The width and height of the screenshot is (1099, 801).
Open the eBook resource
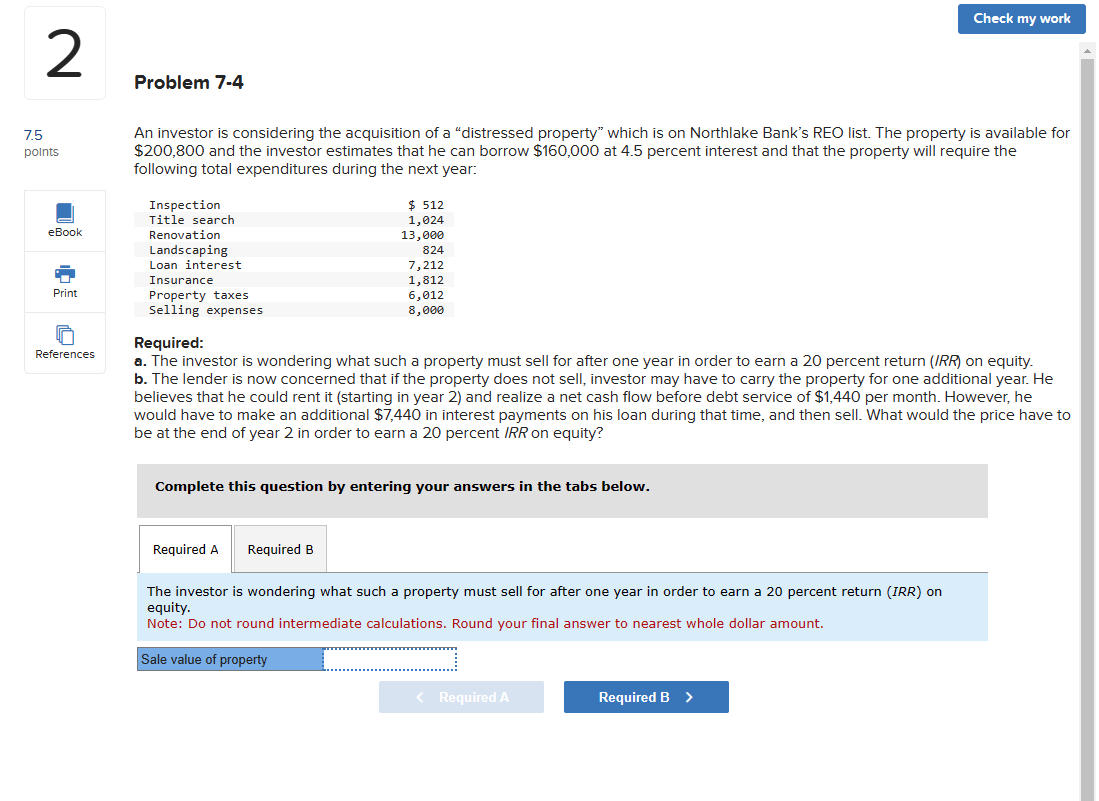(64, 220)
